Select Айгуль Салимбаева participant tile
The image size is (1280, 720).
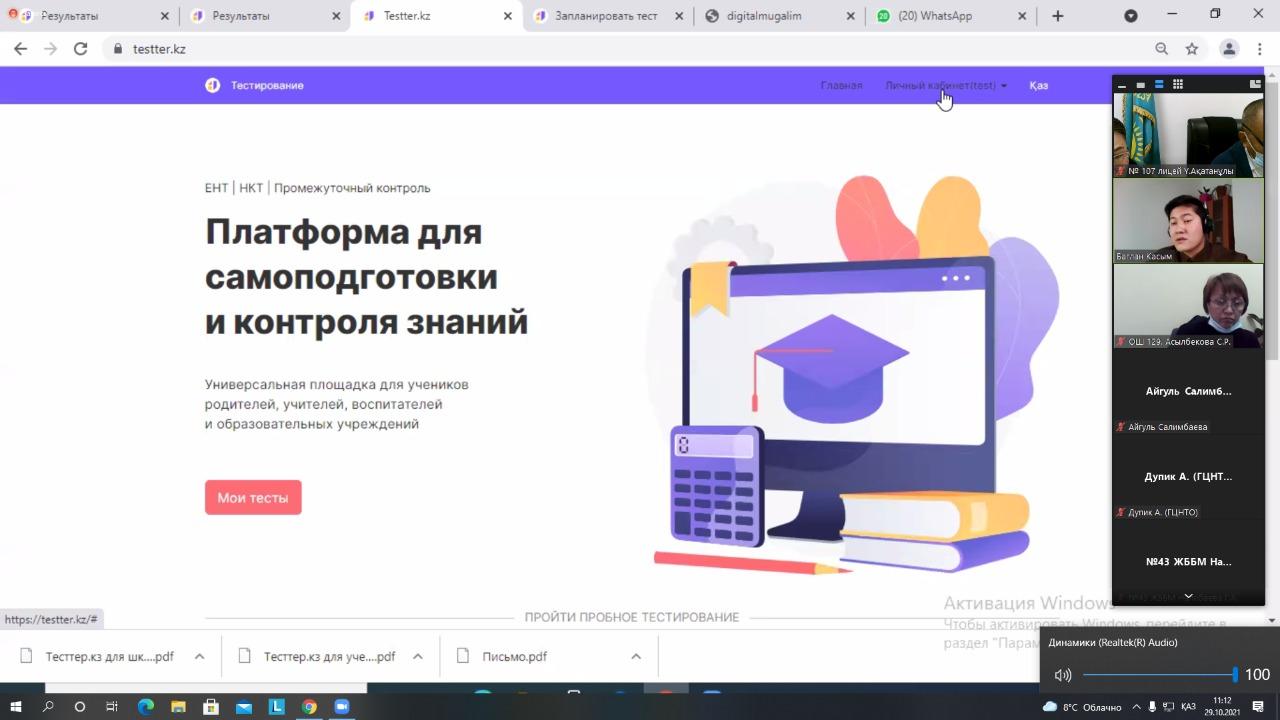tap(1188, 392)
